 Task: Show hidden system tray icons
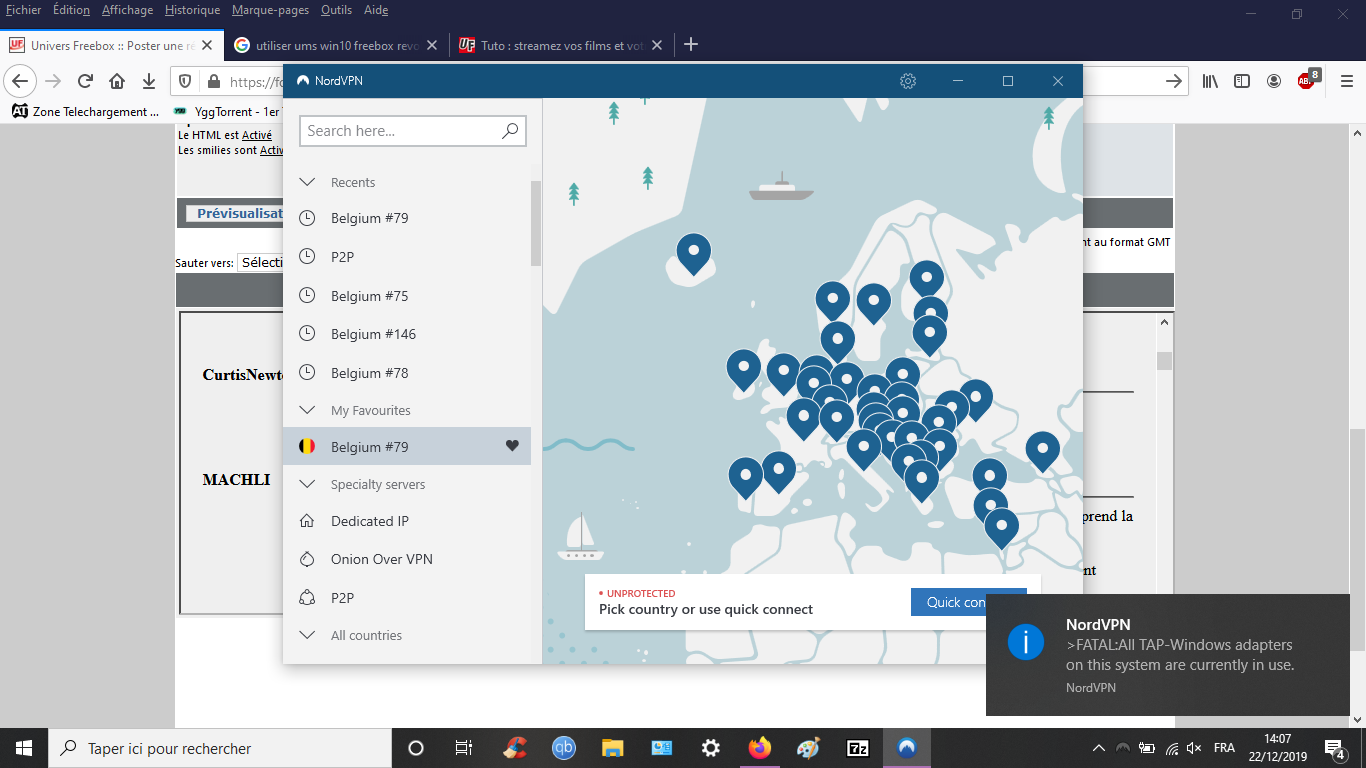[x=1098, y=748]
